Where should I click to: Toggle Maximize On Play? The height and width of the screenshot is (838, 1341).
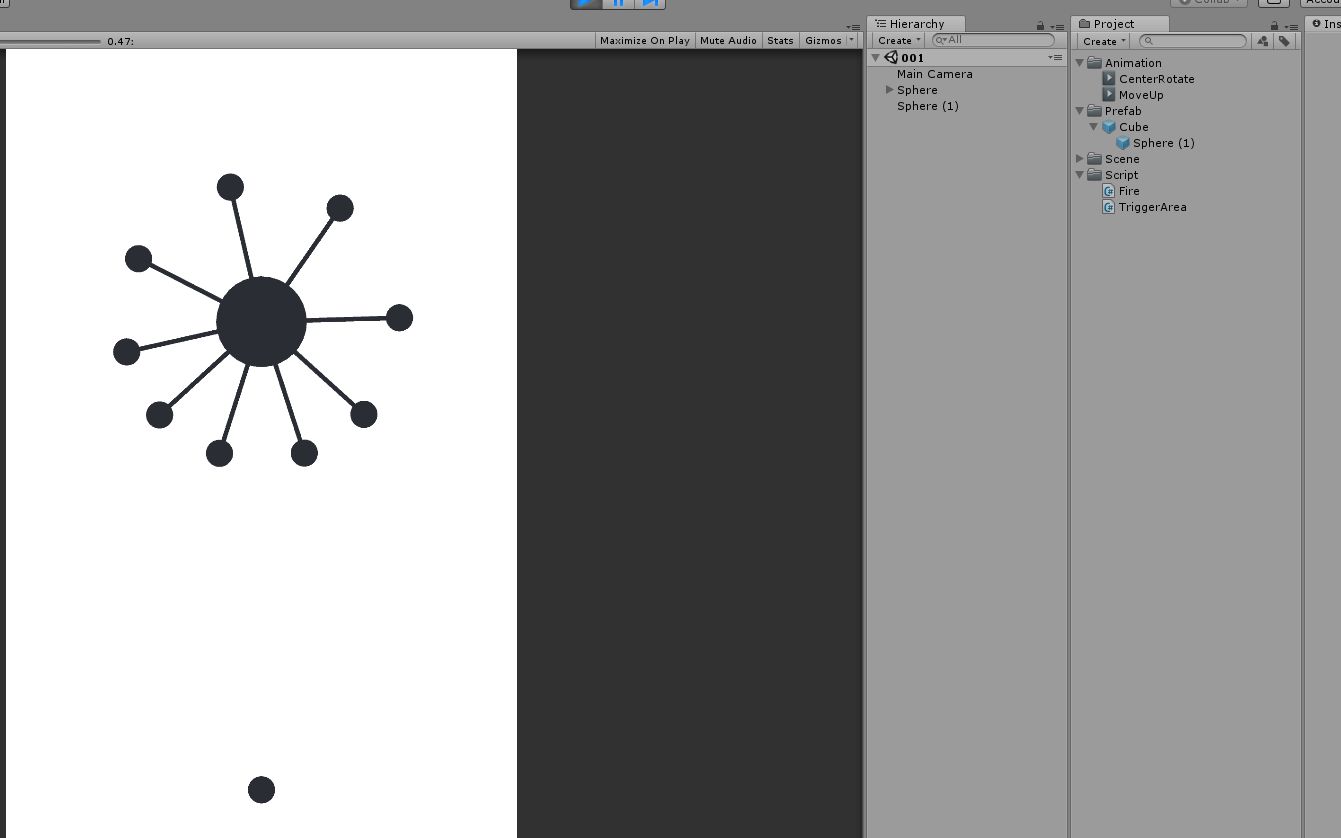click(x=645, y=40)
